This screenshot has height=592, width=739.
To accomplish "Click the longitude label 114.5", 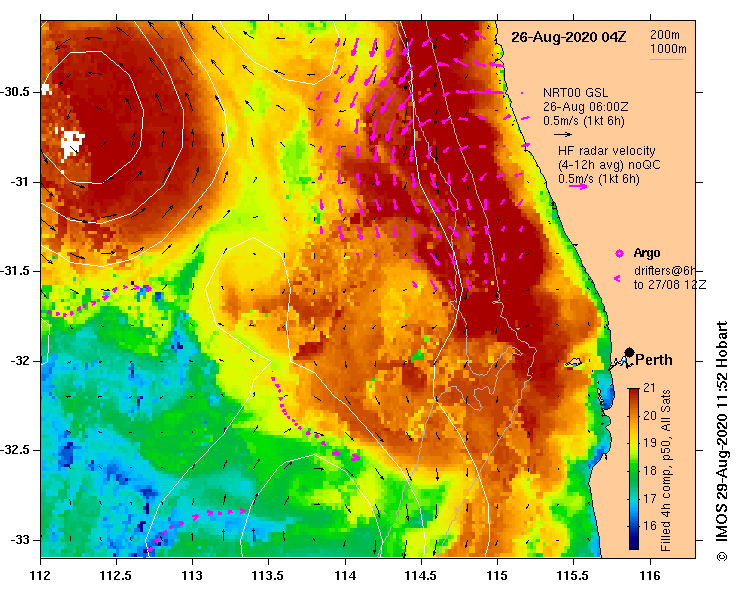I will [421, 576].
